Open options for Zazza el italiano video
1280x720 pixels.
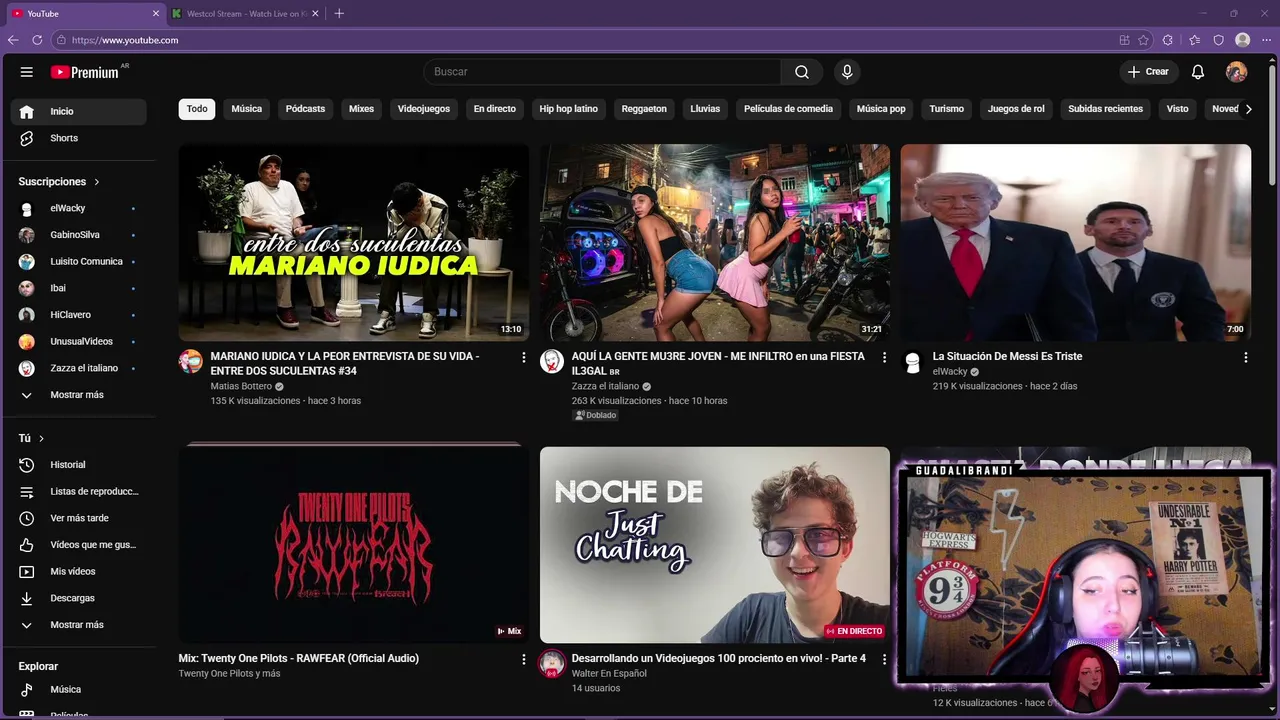(884, 357)
